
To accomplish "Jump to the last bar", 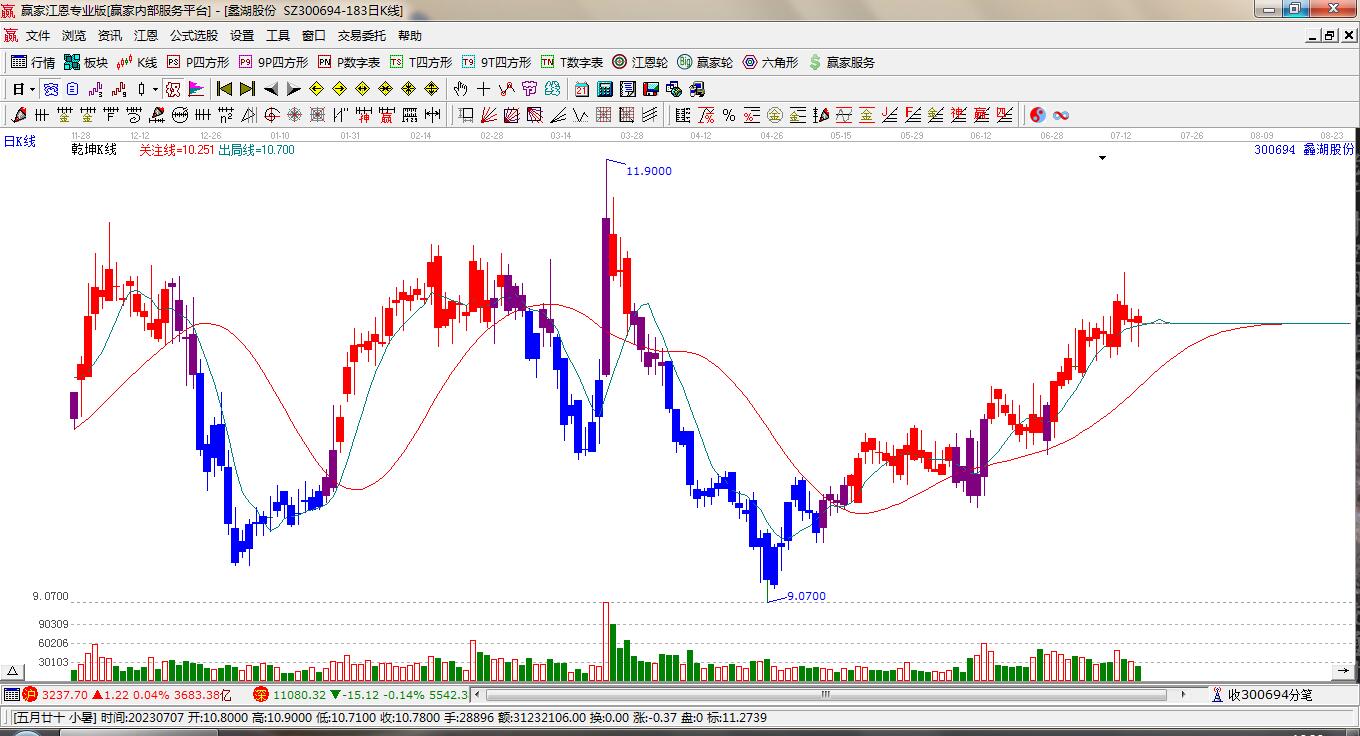I will [247, 89].
